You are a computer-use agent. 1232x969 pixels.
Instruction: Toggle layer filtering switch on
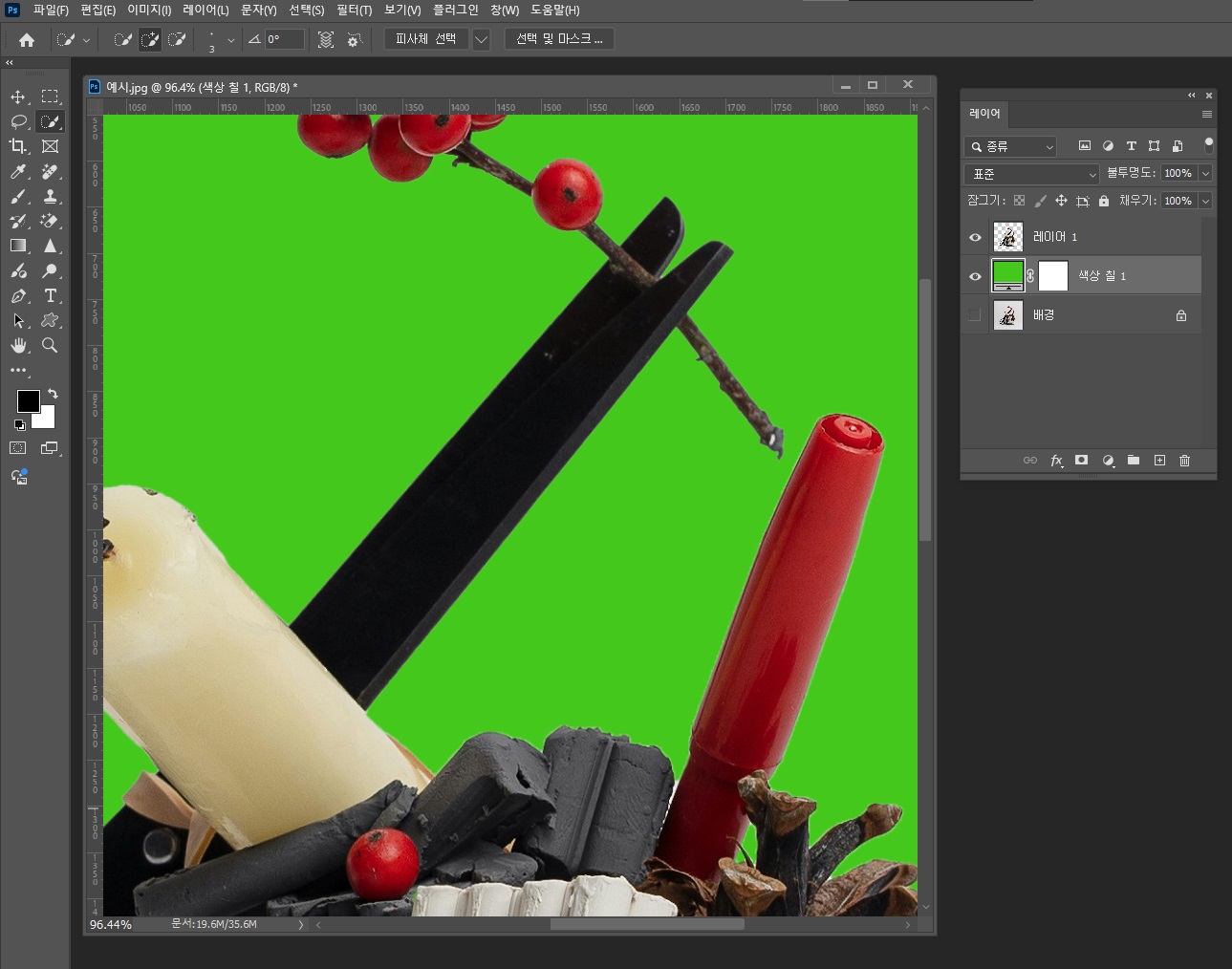tap(1209, 145)
